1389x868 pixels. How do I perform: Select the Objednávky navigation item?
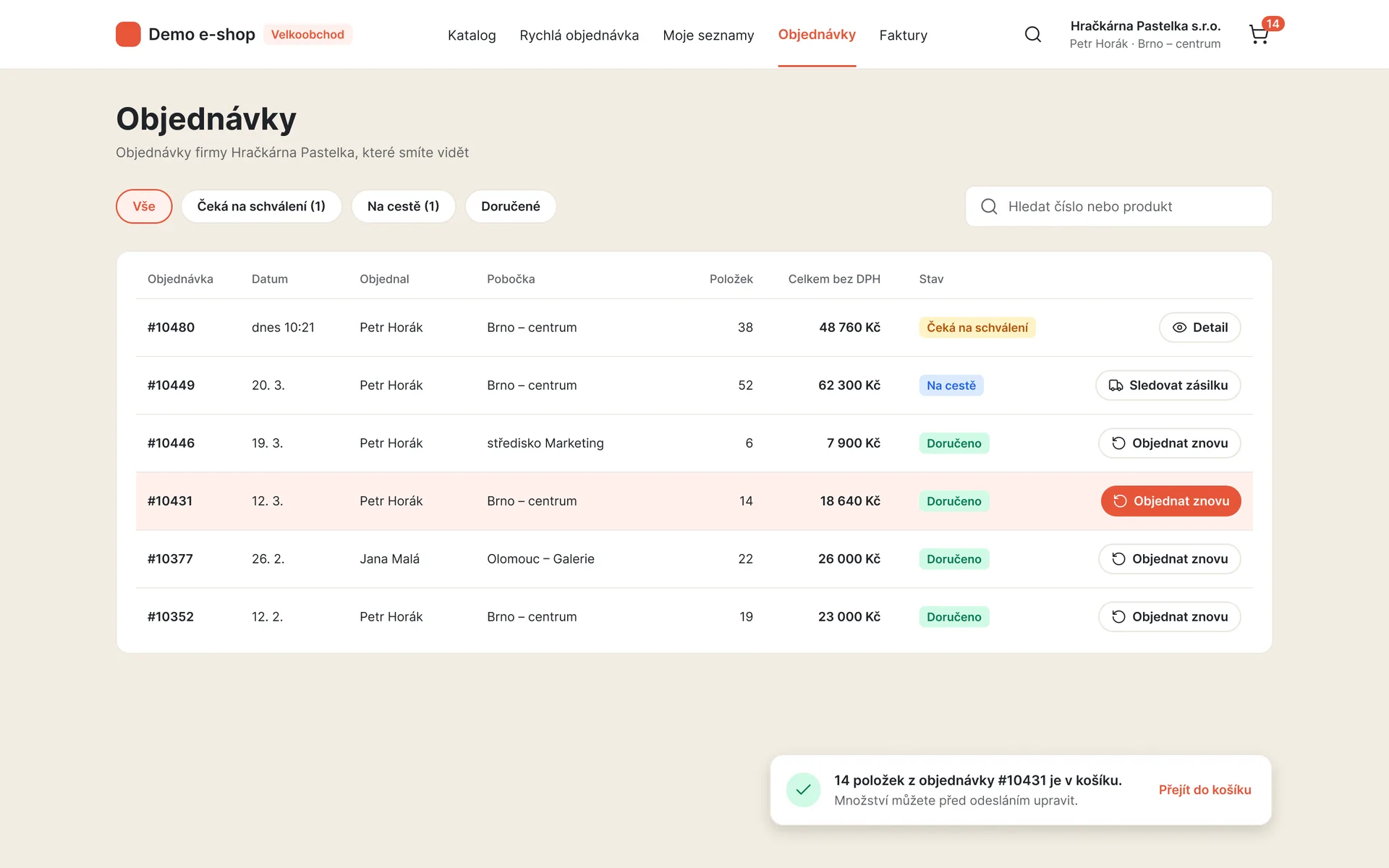[817, 34]
